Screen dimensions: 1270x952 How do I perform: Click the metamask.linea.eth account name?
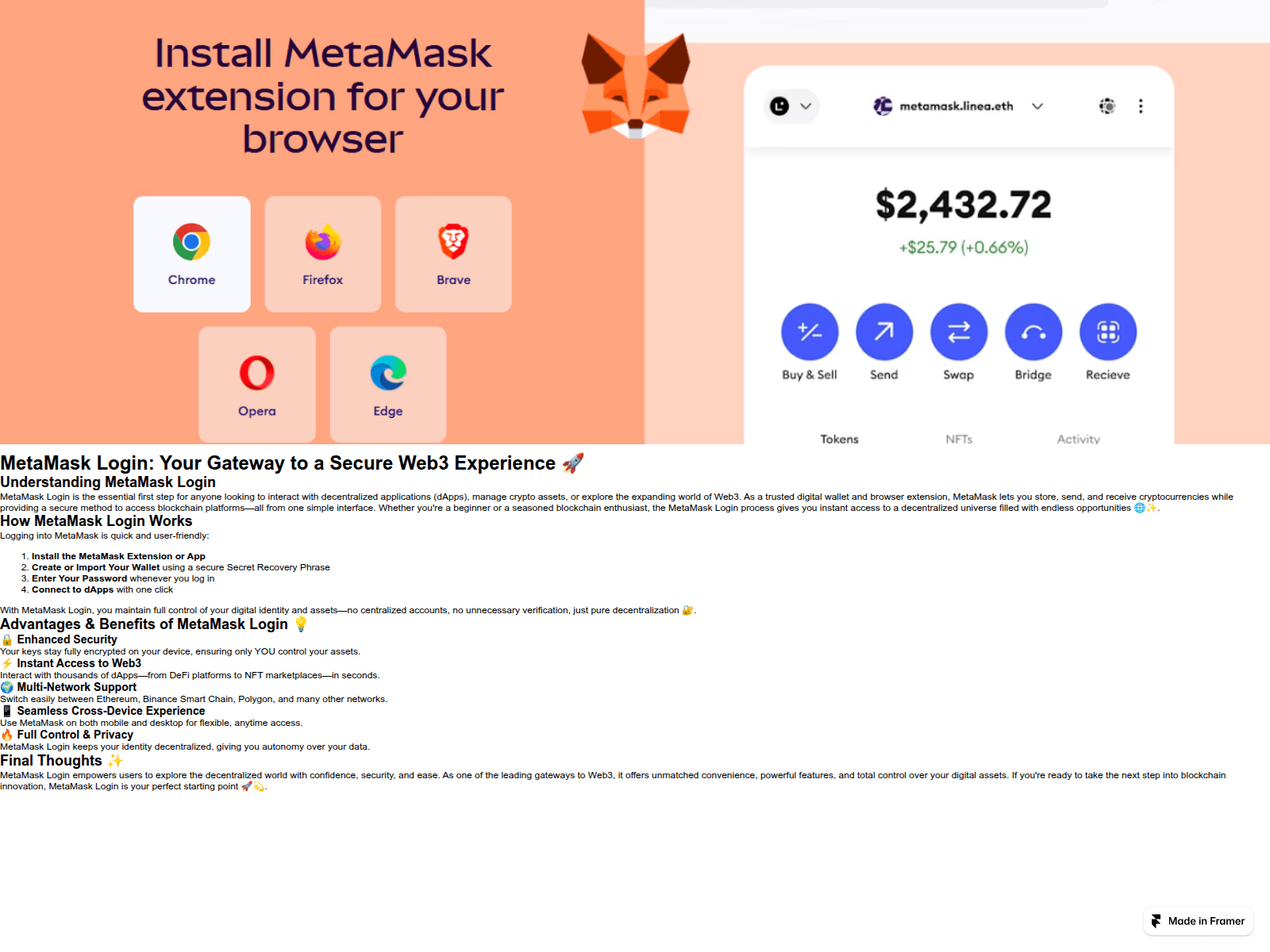click(956, 106)
